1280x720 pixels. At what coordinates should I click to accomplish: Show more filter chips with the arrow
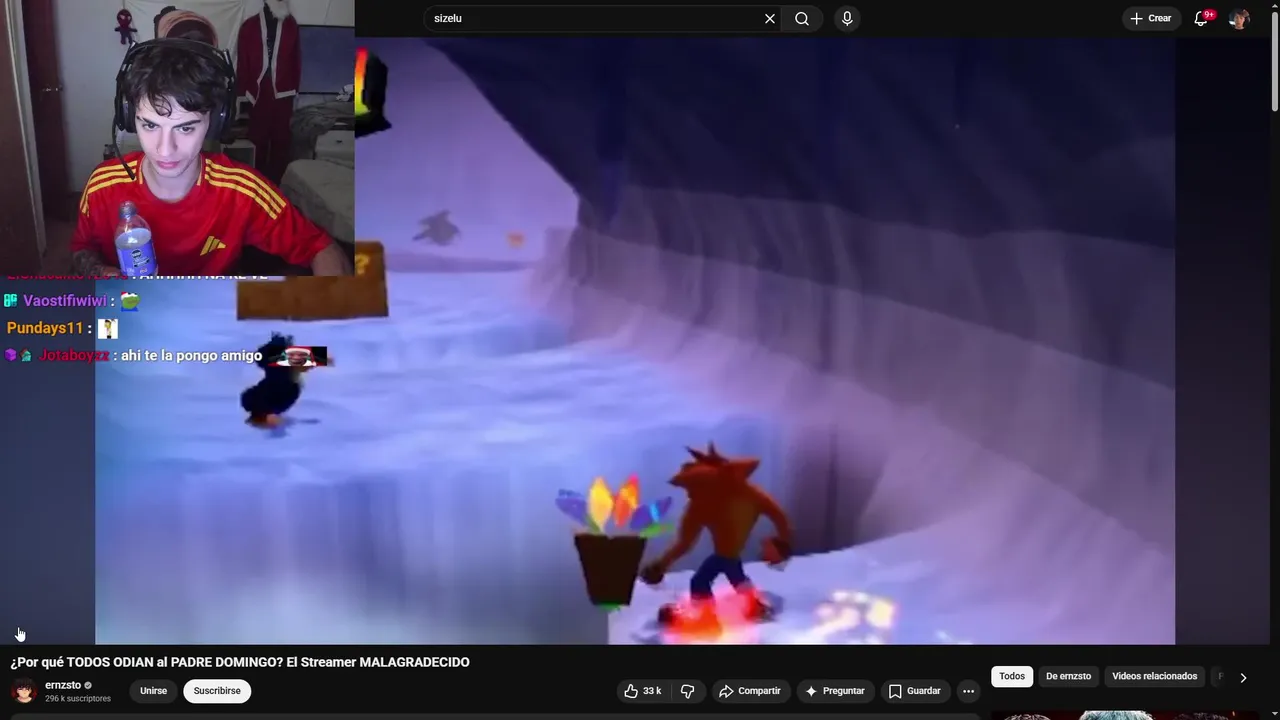[x=1243, y=677]
